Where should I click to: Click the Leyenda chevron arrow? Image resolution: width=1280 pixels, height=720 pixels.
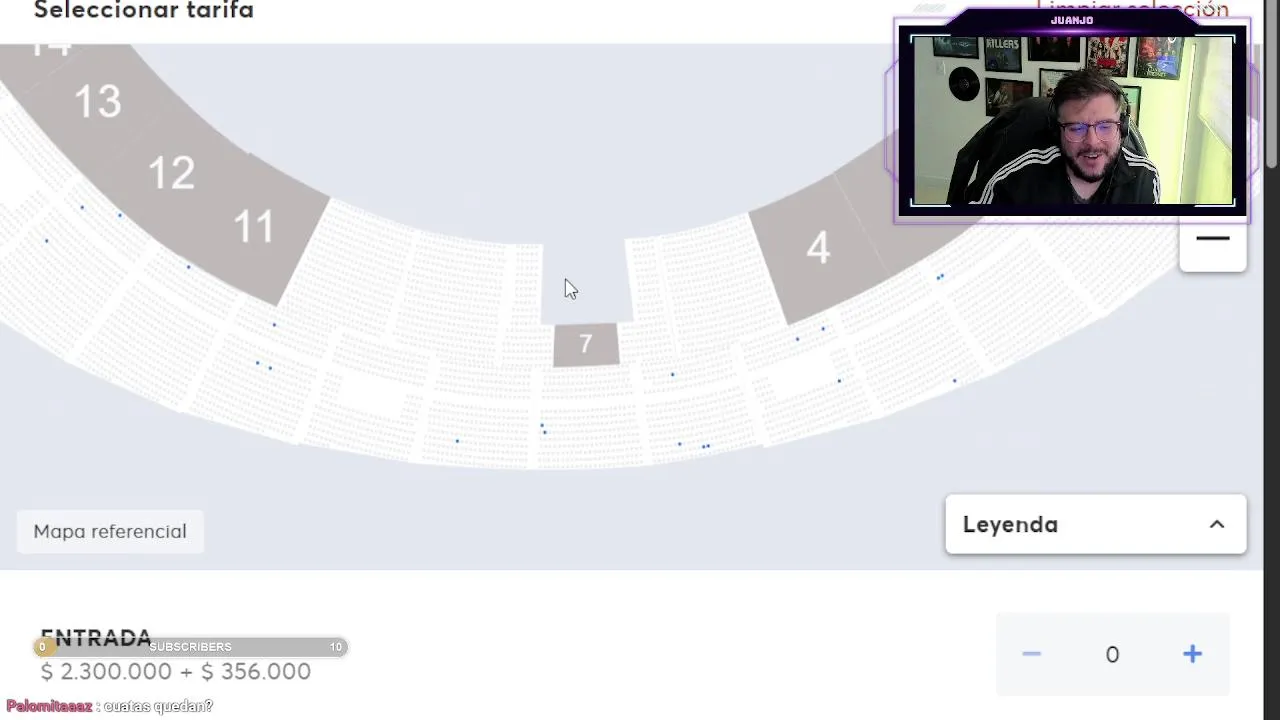tap(1217, 524)
